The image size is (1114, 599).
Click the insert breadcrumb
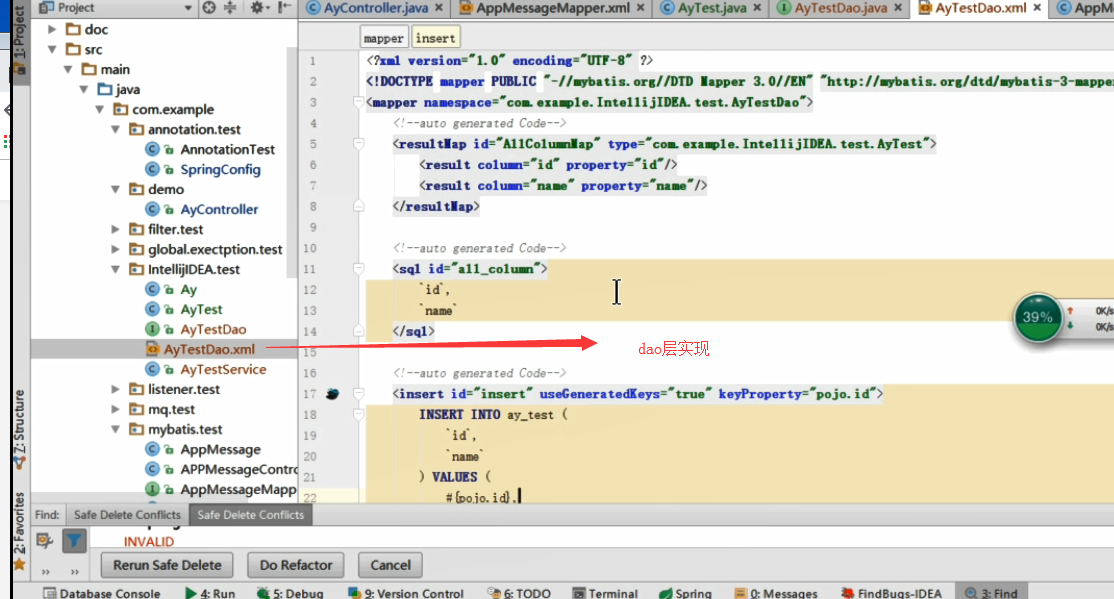(x=436, y=38)
